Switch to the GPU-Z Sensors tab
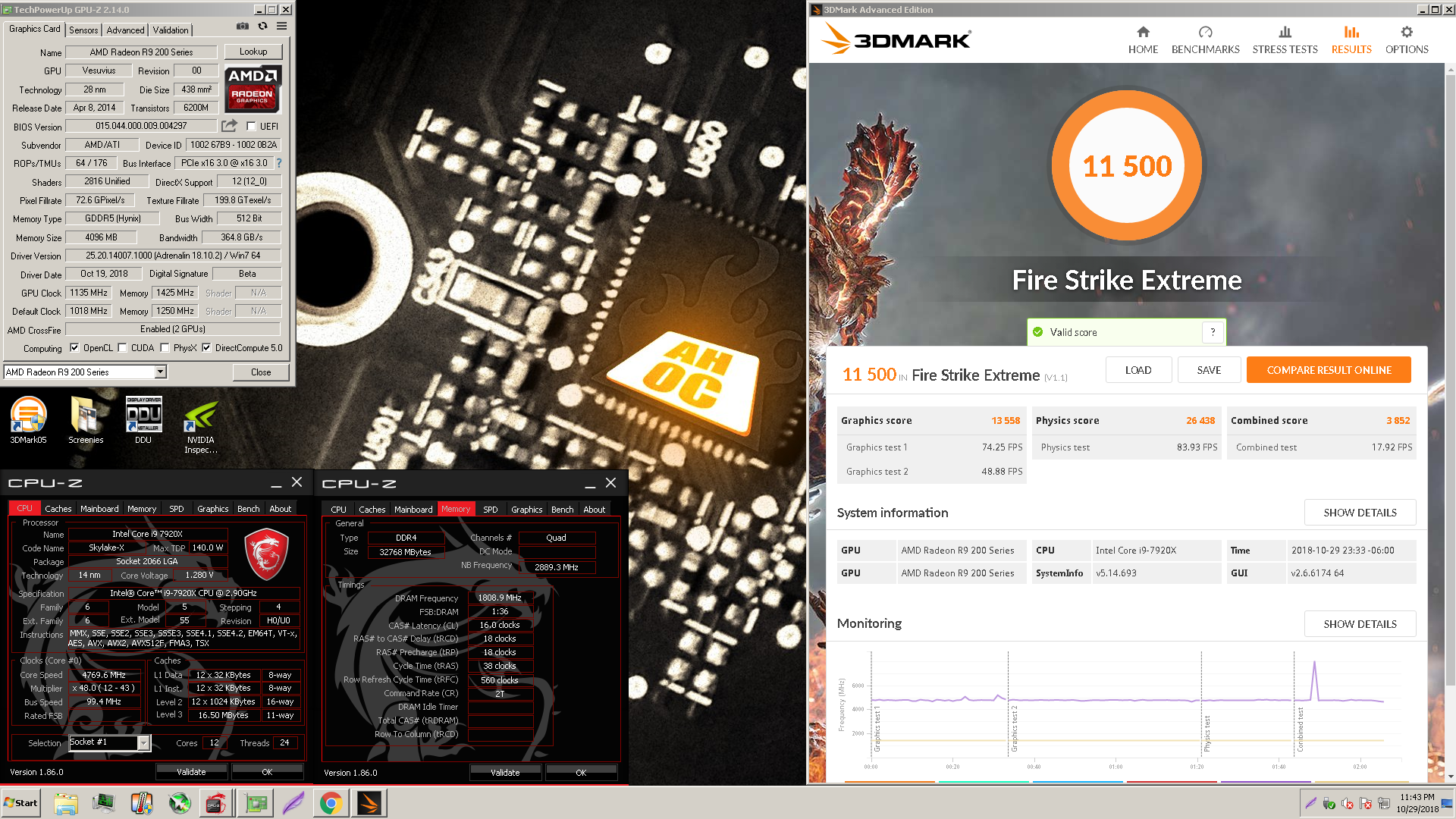 83,30
